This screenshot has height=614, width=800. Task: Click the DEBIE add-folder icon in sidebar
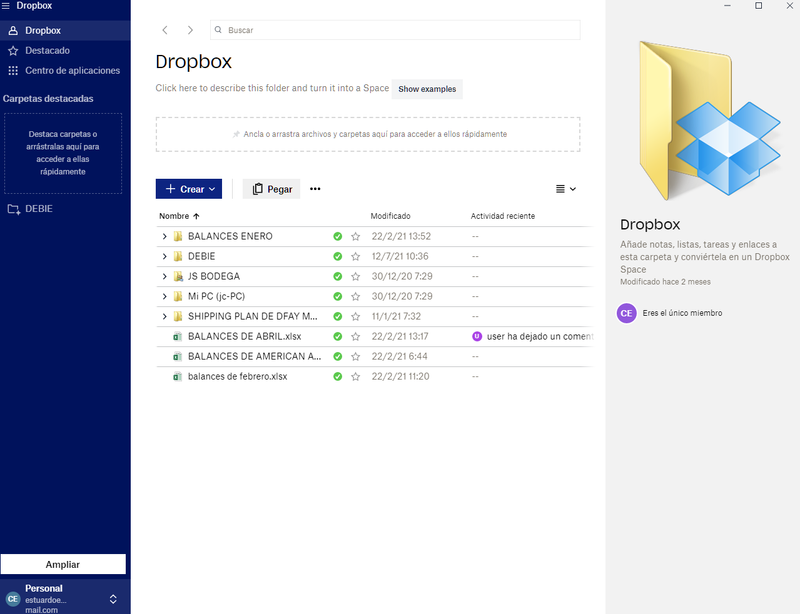(x=13, y=209)
